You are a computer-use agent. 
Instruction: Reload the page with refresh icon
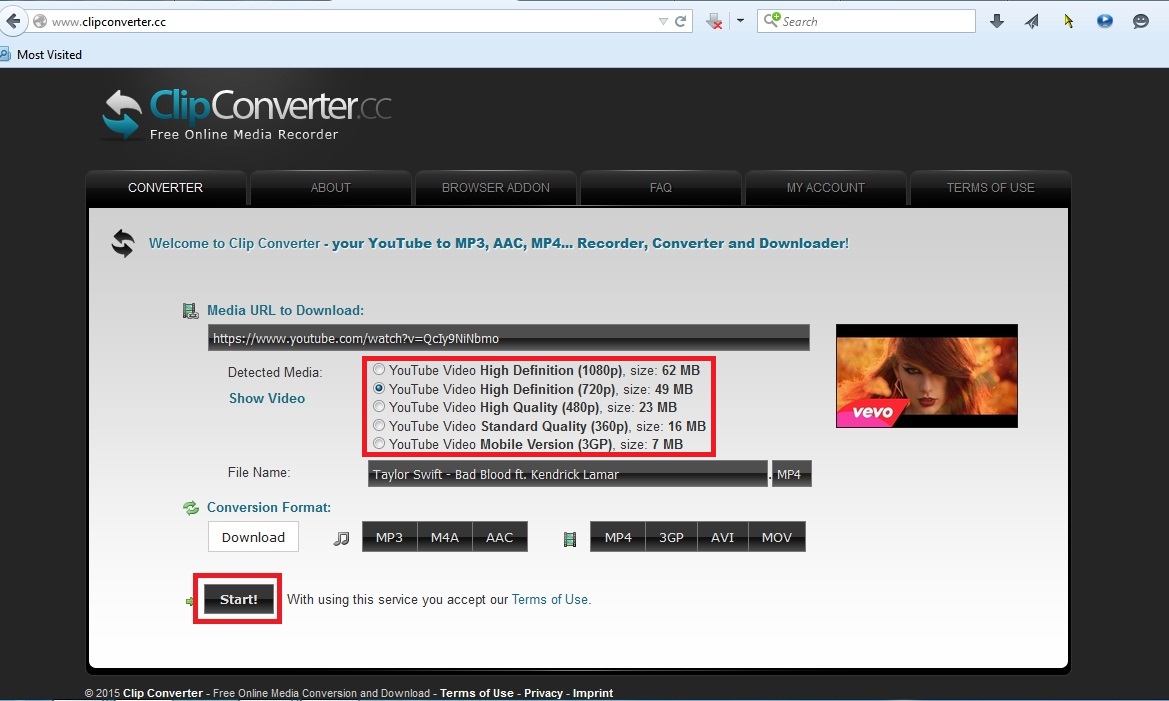click(x=680, y=22)
